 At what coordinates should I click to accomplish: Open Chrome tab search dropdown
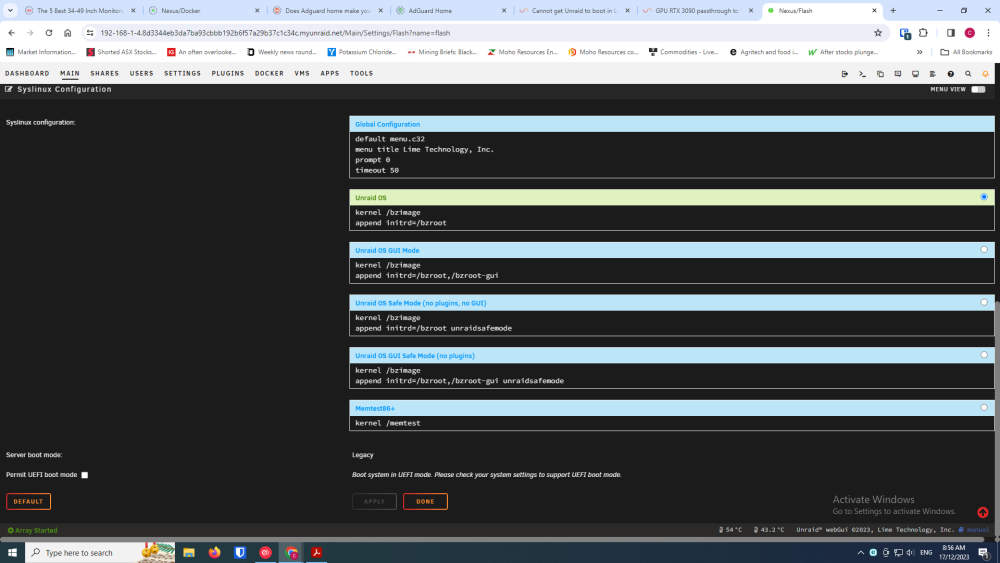point(10,10)
